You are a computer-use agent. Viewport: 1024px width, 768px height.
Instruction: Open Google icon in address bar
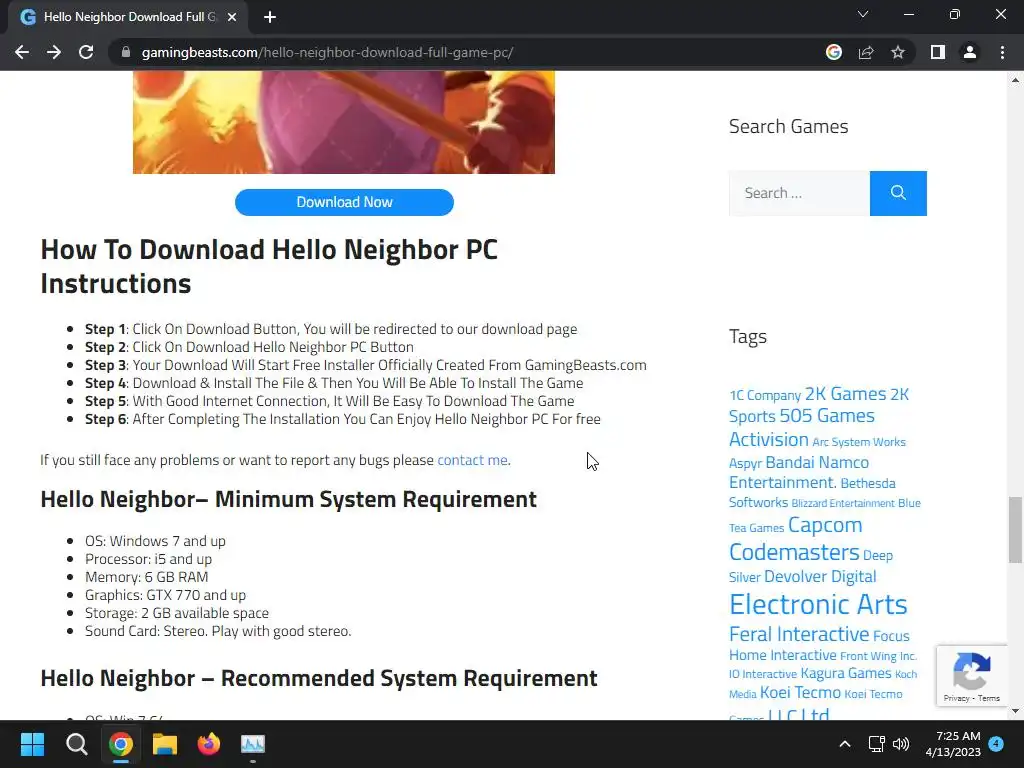[833, 52]
